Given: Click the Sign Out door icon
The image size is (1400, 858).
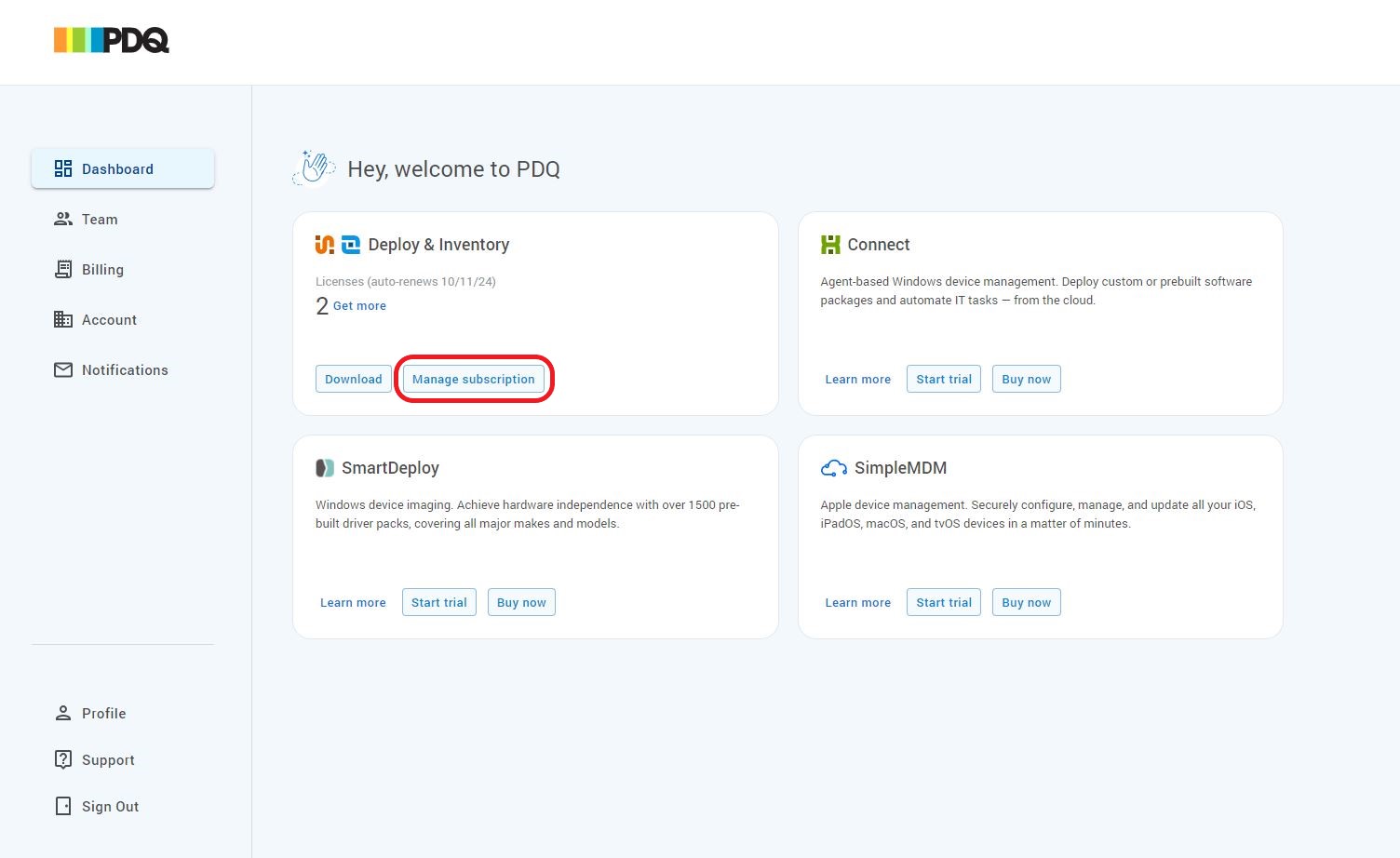Looking at the screenshot, I should coord(63,806).
